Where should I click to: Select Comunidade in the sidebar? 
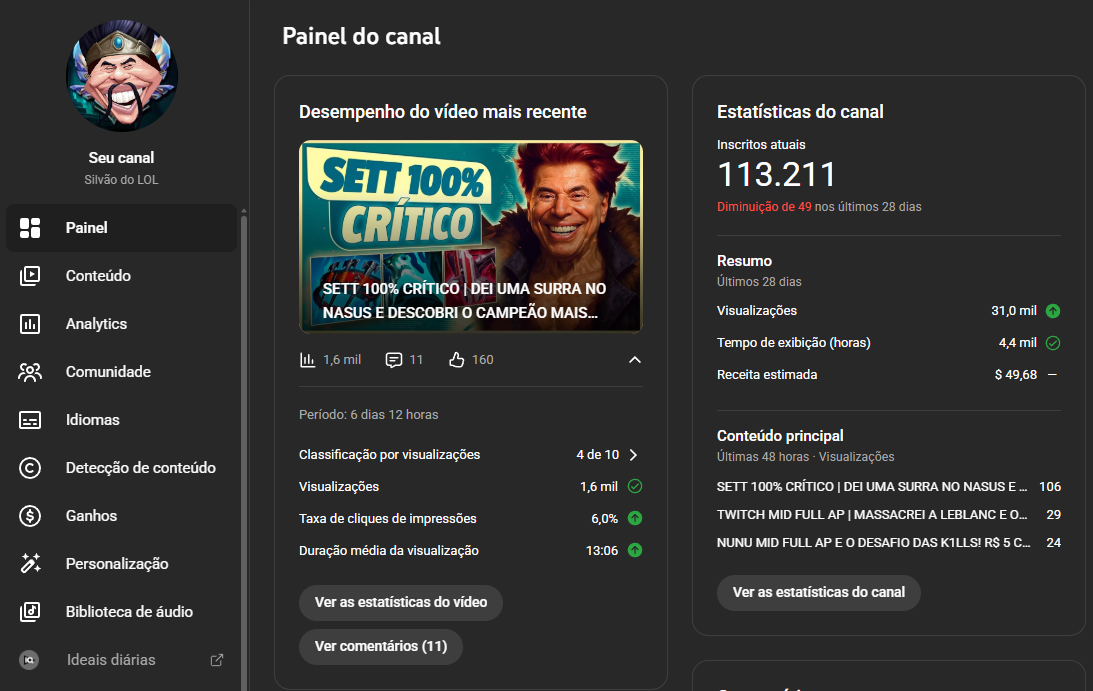(x=121, y=372)
